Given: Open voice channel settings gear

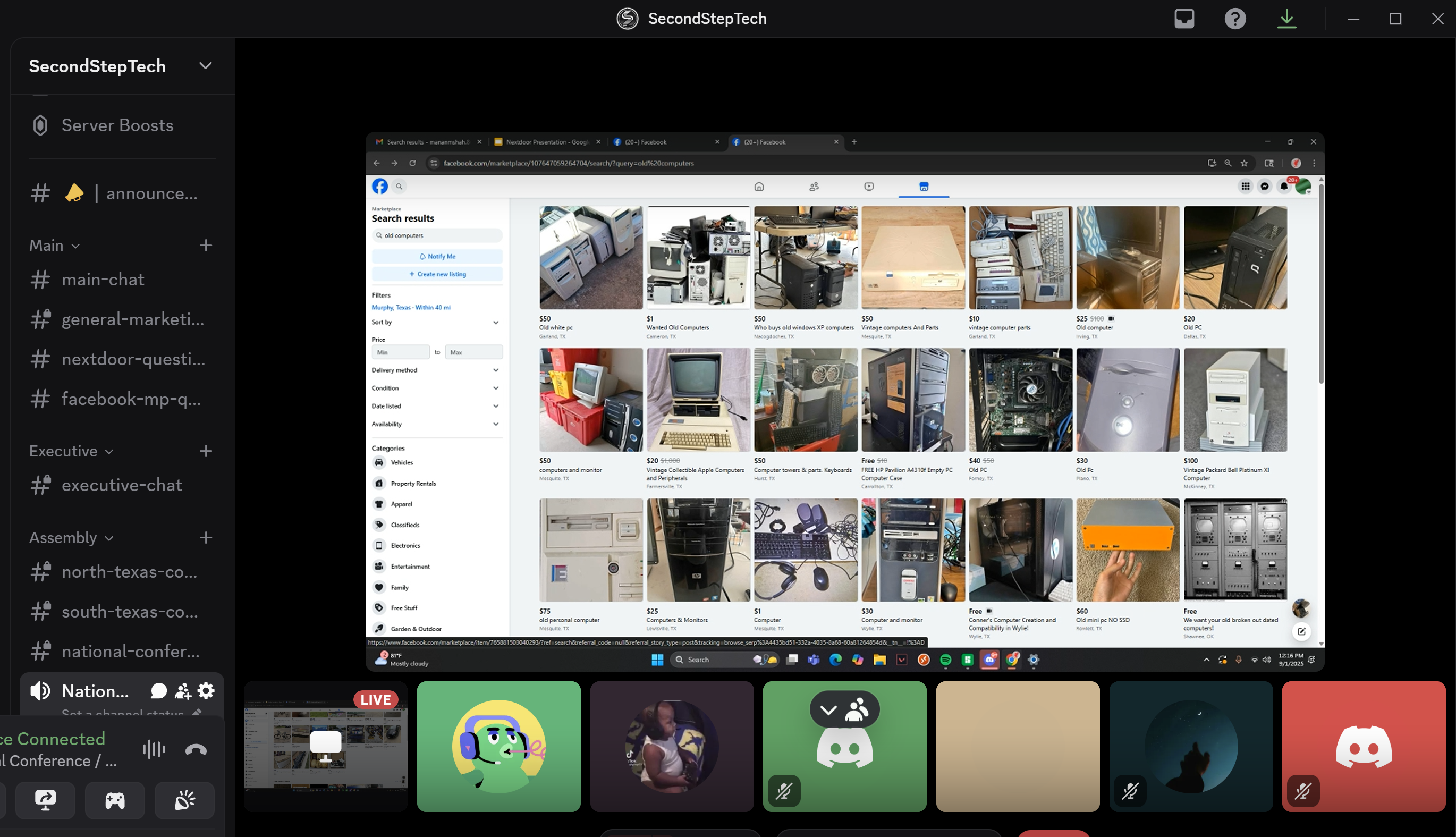Looking at the screenshot, I should (x=206, y=690).
